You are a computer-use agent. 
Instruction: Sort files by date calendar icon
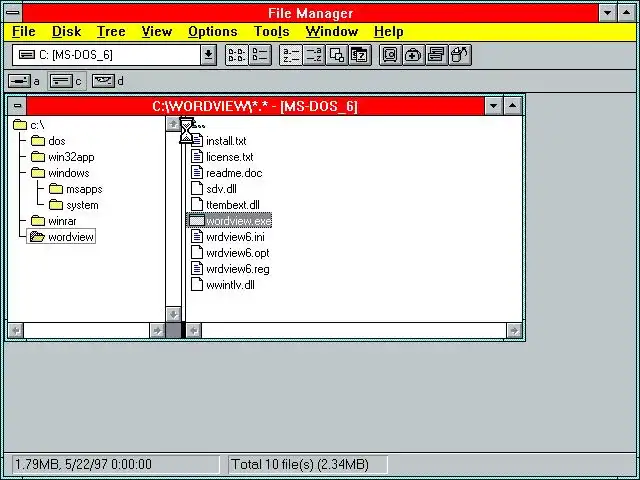[360, 55]
